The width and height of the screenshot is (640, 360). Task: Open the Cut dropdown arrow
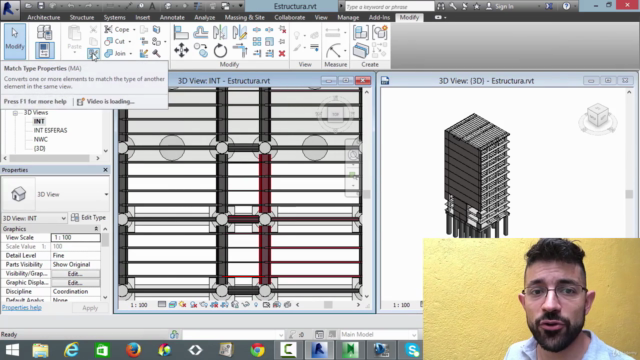point(130,42)
